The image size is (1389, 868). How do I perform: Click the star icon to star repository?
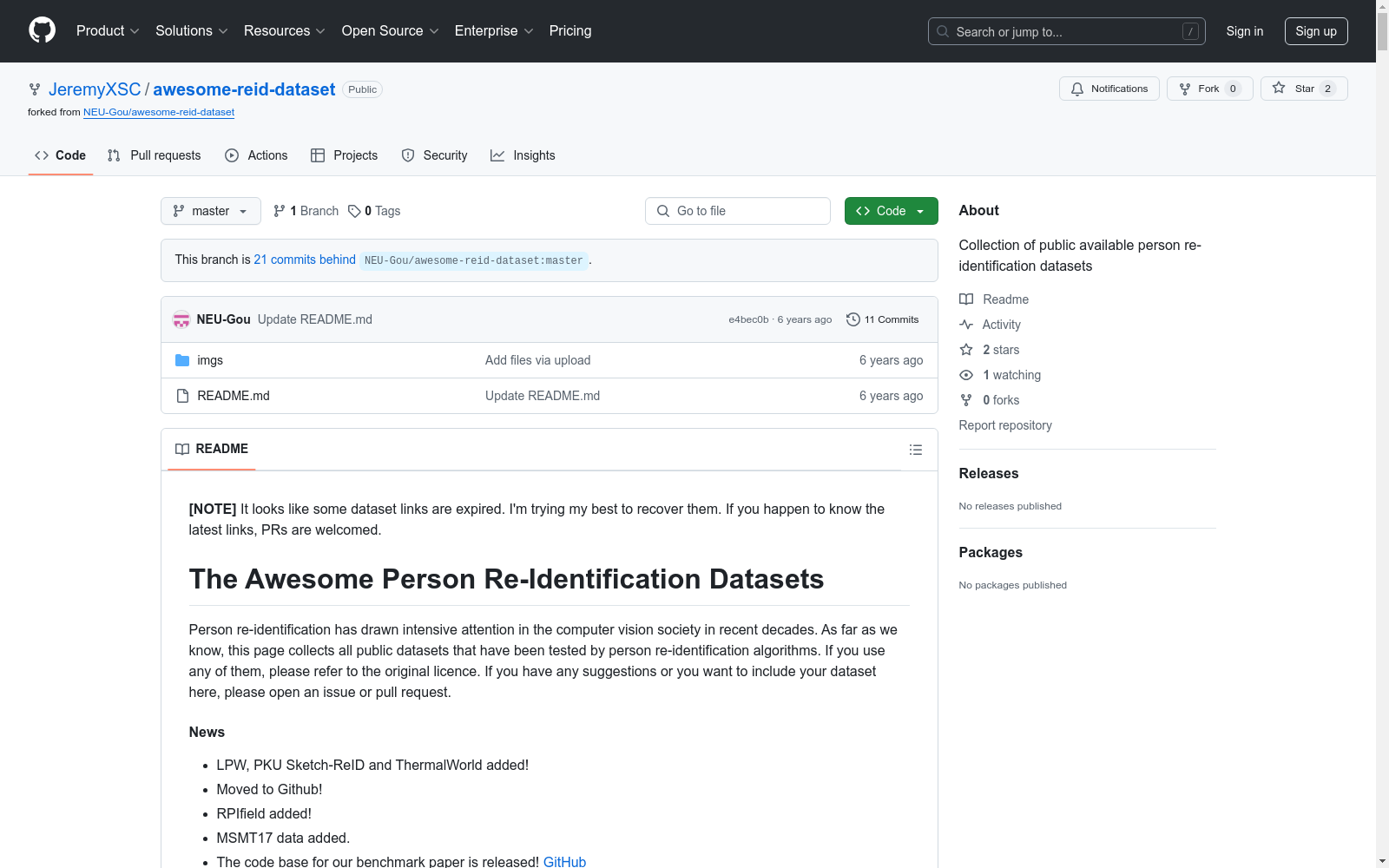[x=1279, y=88]
